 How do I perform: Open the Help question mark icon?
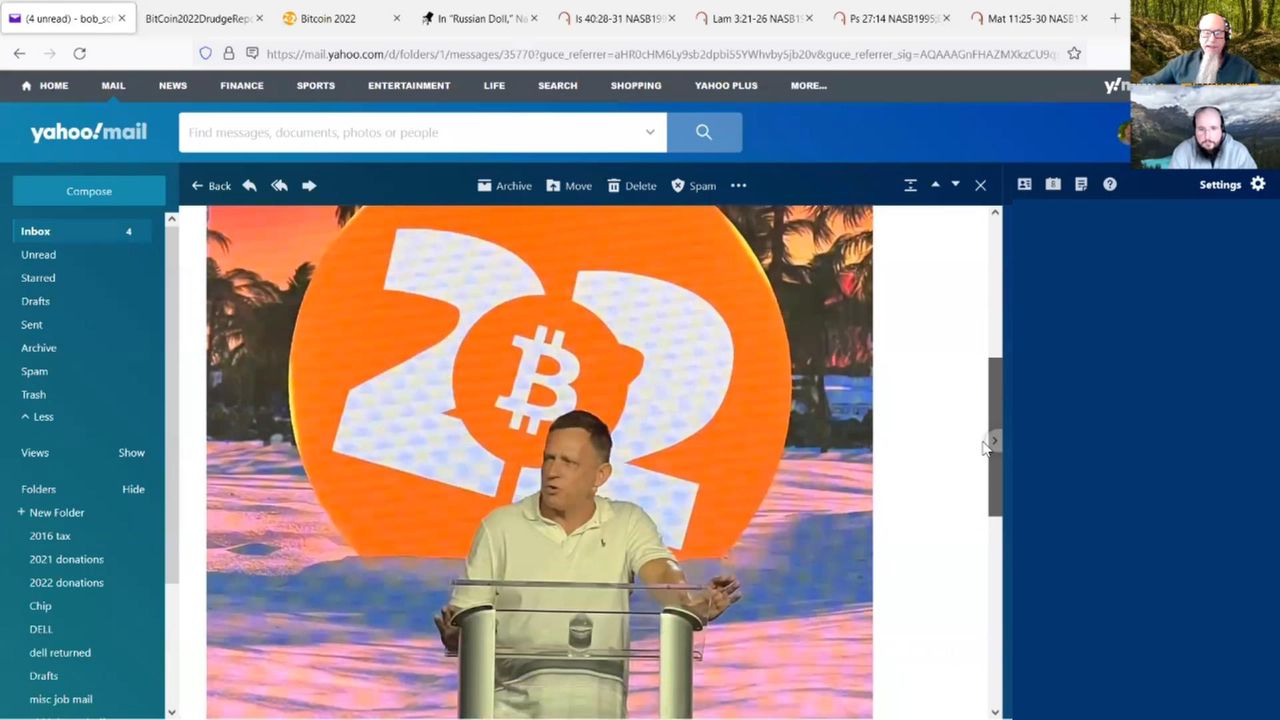coord(1109,184)
